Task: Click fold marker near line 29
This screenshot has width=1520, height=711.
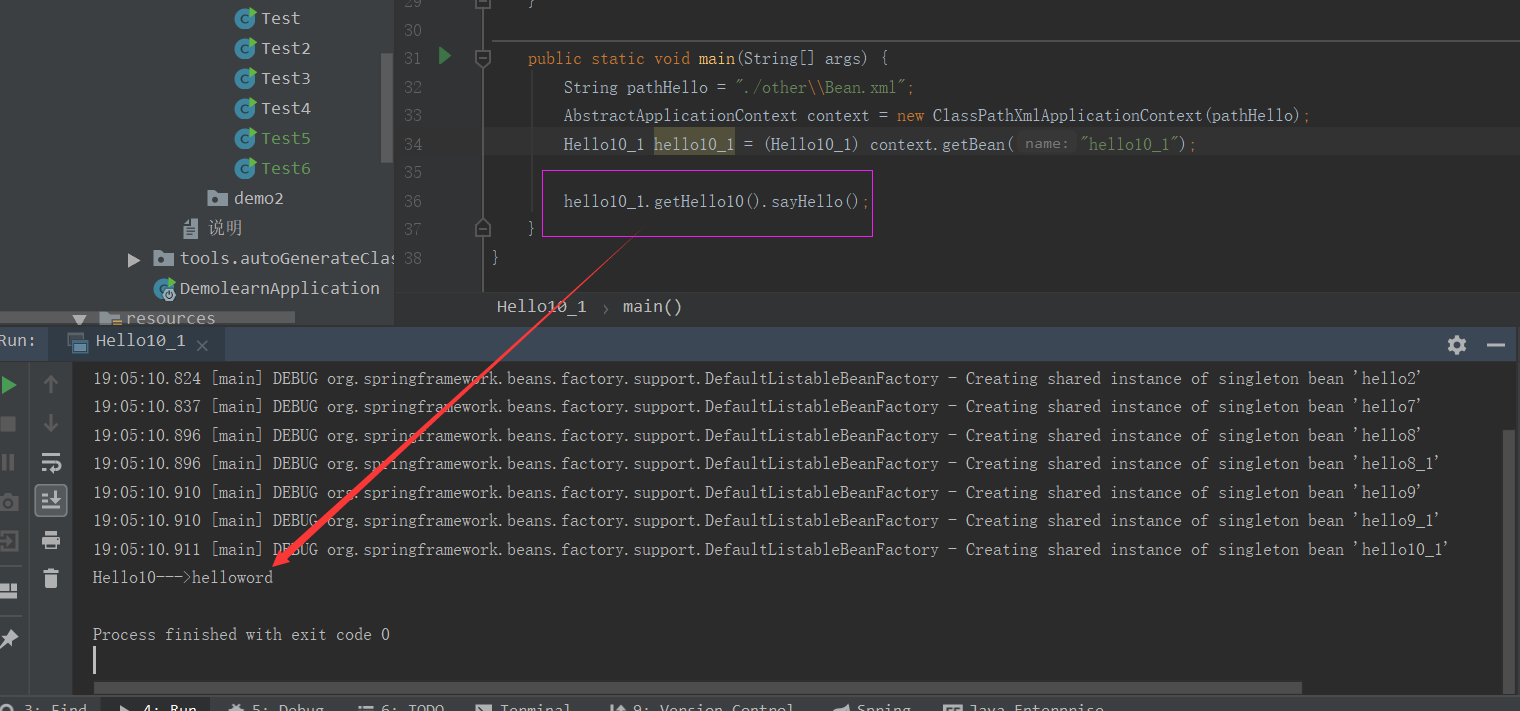Action: pyautogui.click(x=483, y=5)
